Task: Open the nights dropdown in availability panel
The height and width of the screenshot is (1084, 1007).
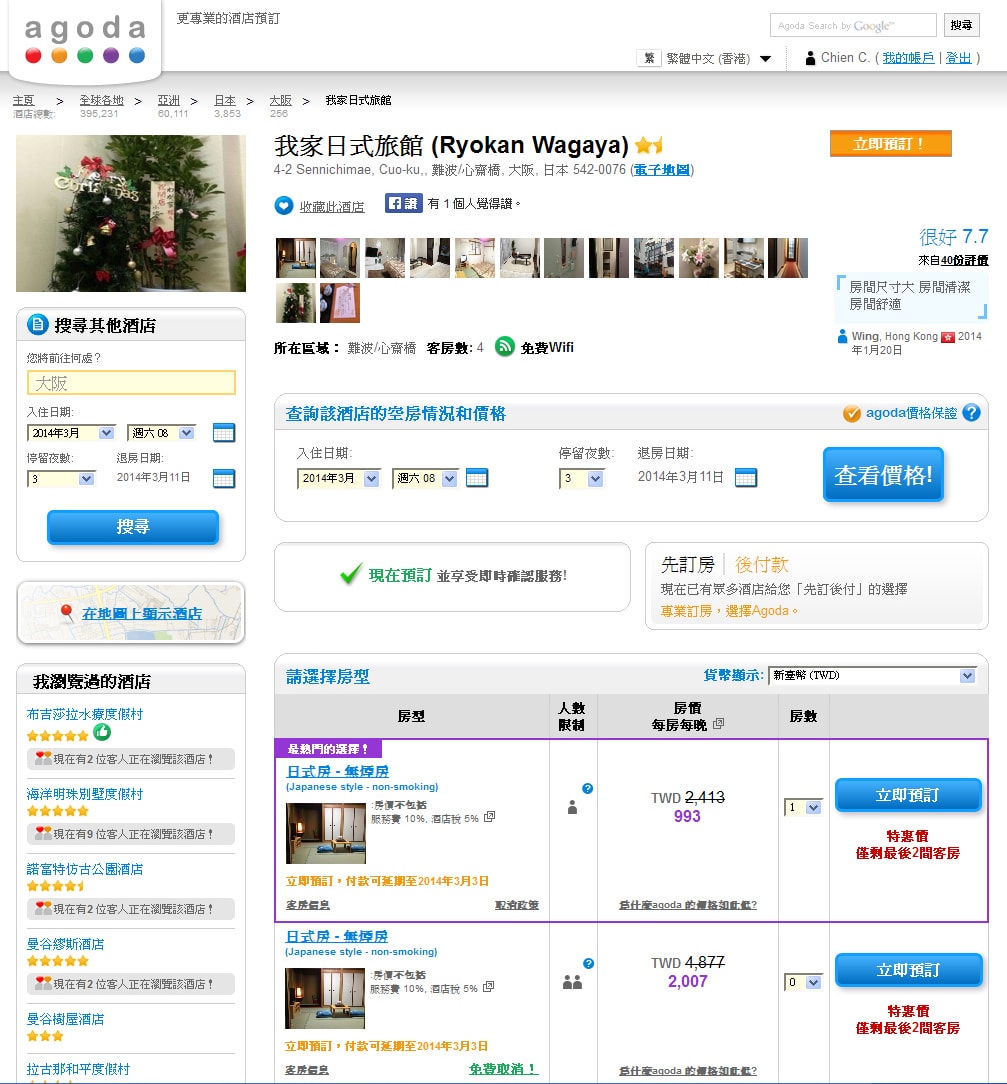Action: pos(581,478)
